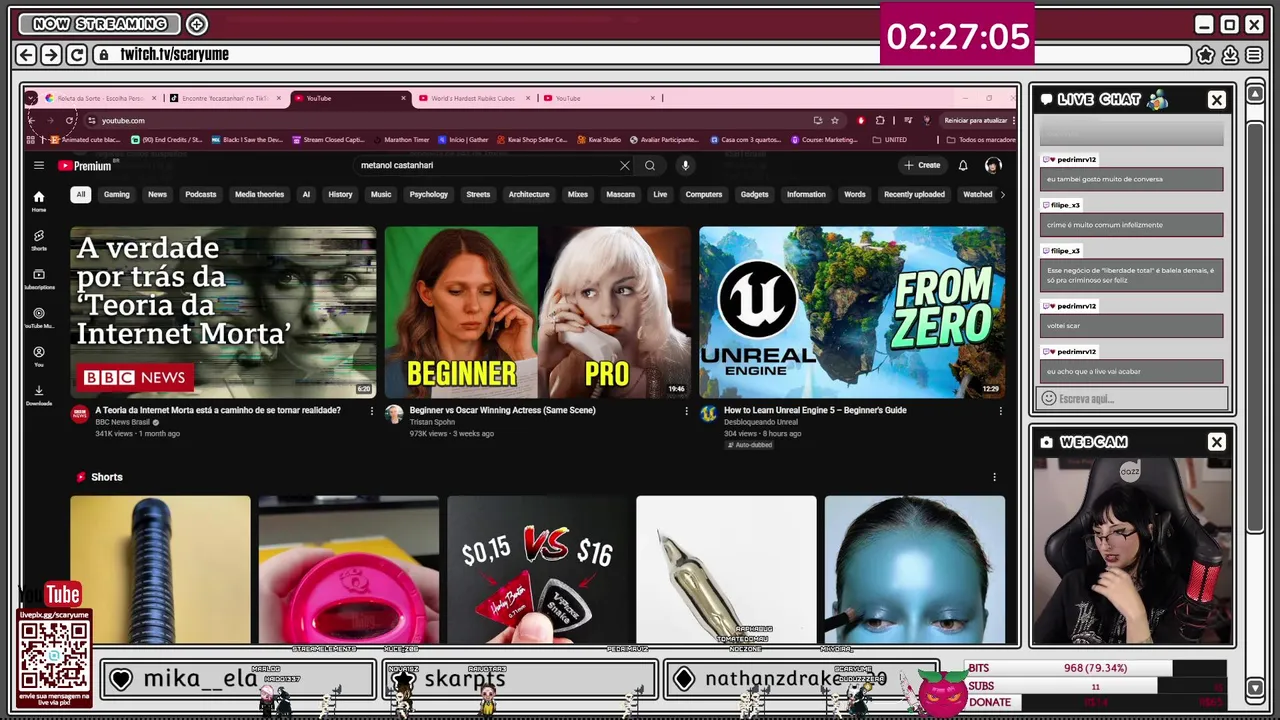Clear the YouTube search text
1280x720 pixels.
(625, 165)
